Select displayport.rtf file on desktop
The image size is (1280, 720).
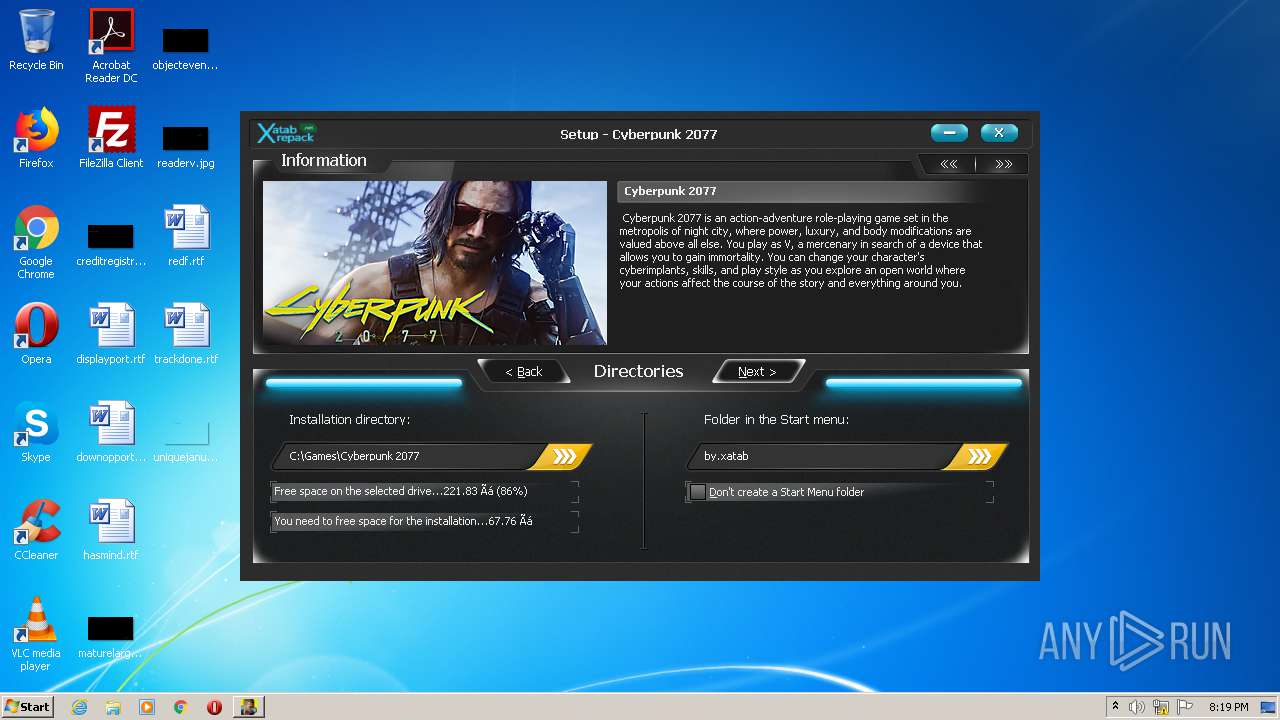point(111,334)
